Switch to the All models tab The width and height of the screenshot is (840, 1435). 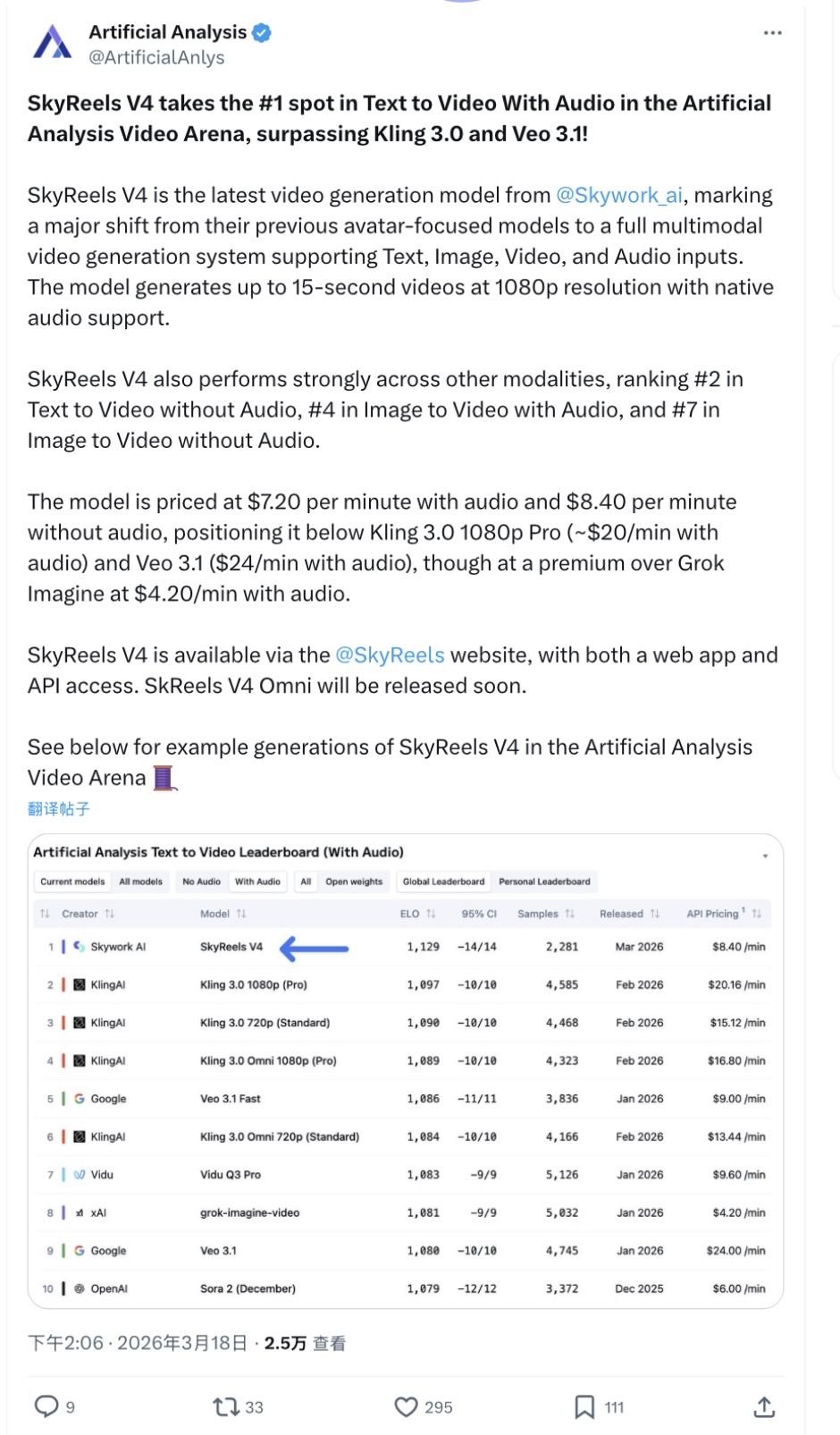(141, 882)
